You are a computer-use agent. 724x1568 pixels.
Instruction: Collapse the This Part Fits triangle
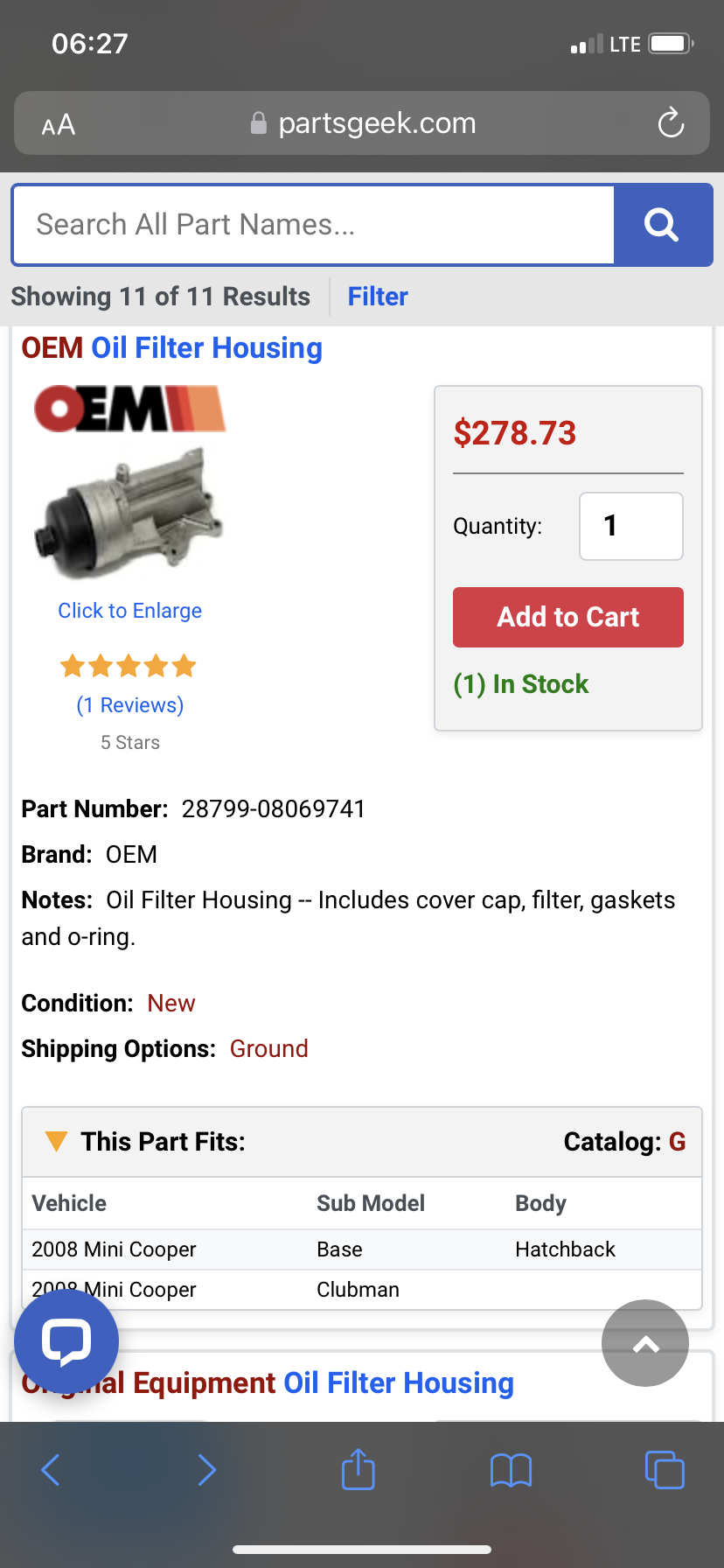[56, 1141]
